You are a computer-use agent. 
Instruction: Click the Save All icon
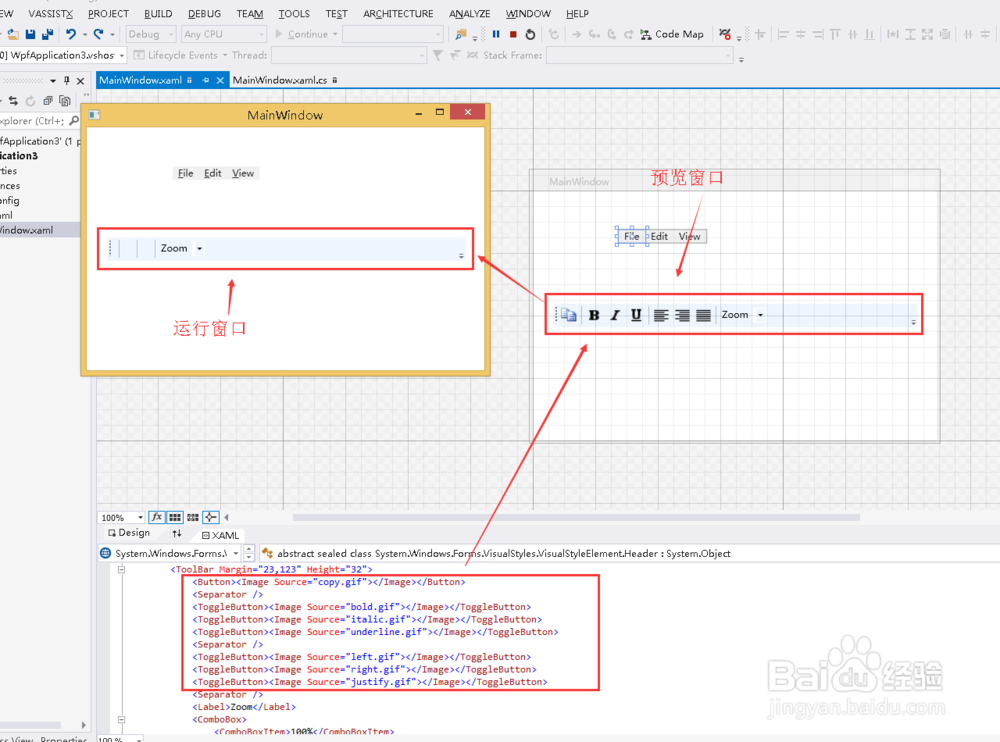[x=47, y=34]
